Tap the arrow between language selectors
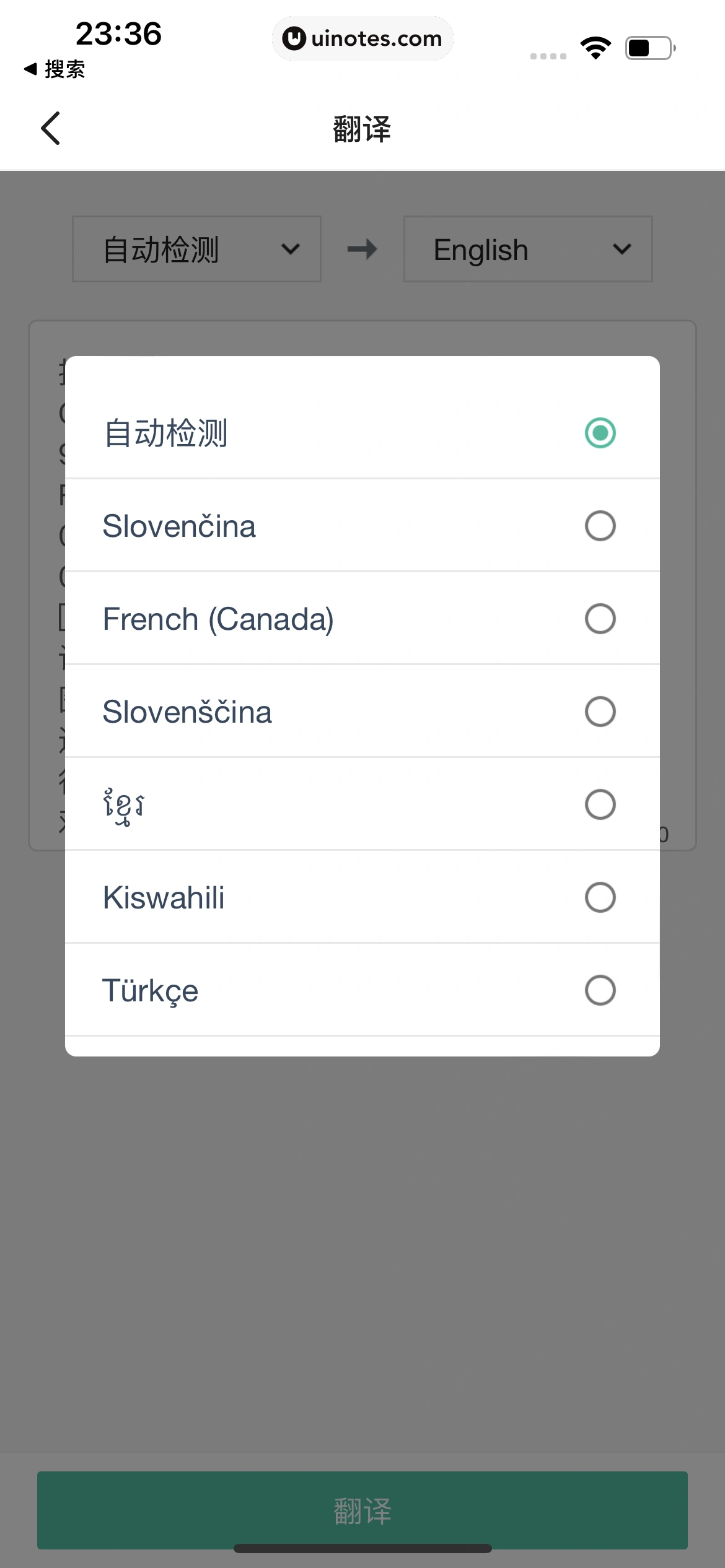This screenshot has width=725, height=1568. (362, 250)
